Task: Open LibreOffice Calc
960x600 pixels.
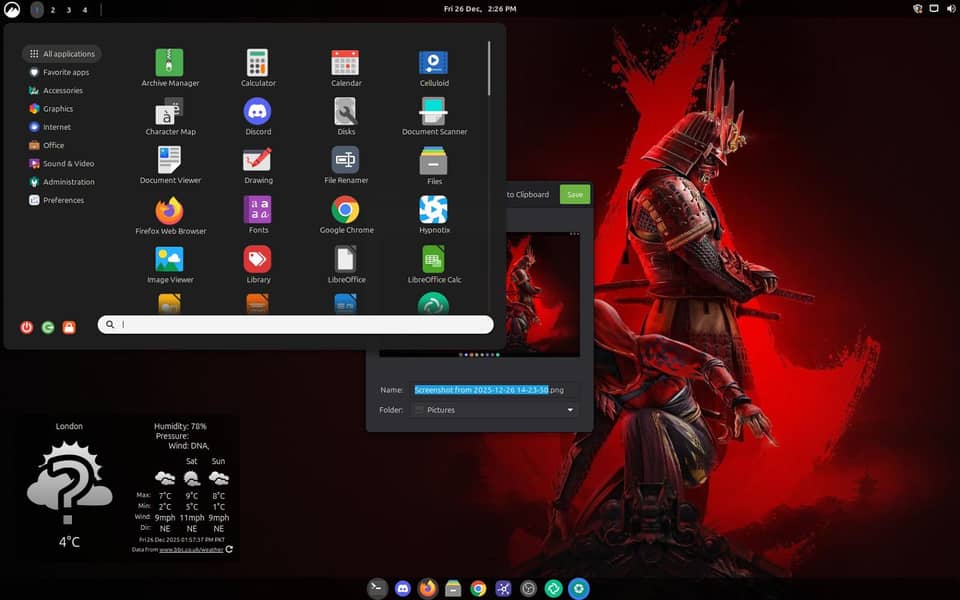Action: pyautogui.click(x=433, y=260)
